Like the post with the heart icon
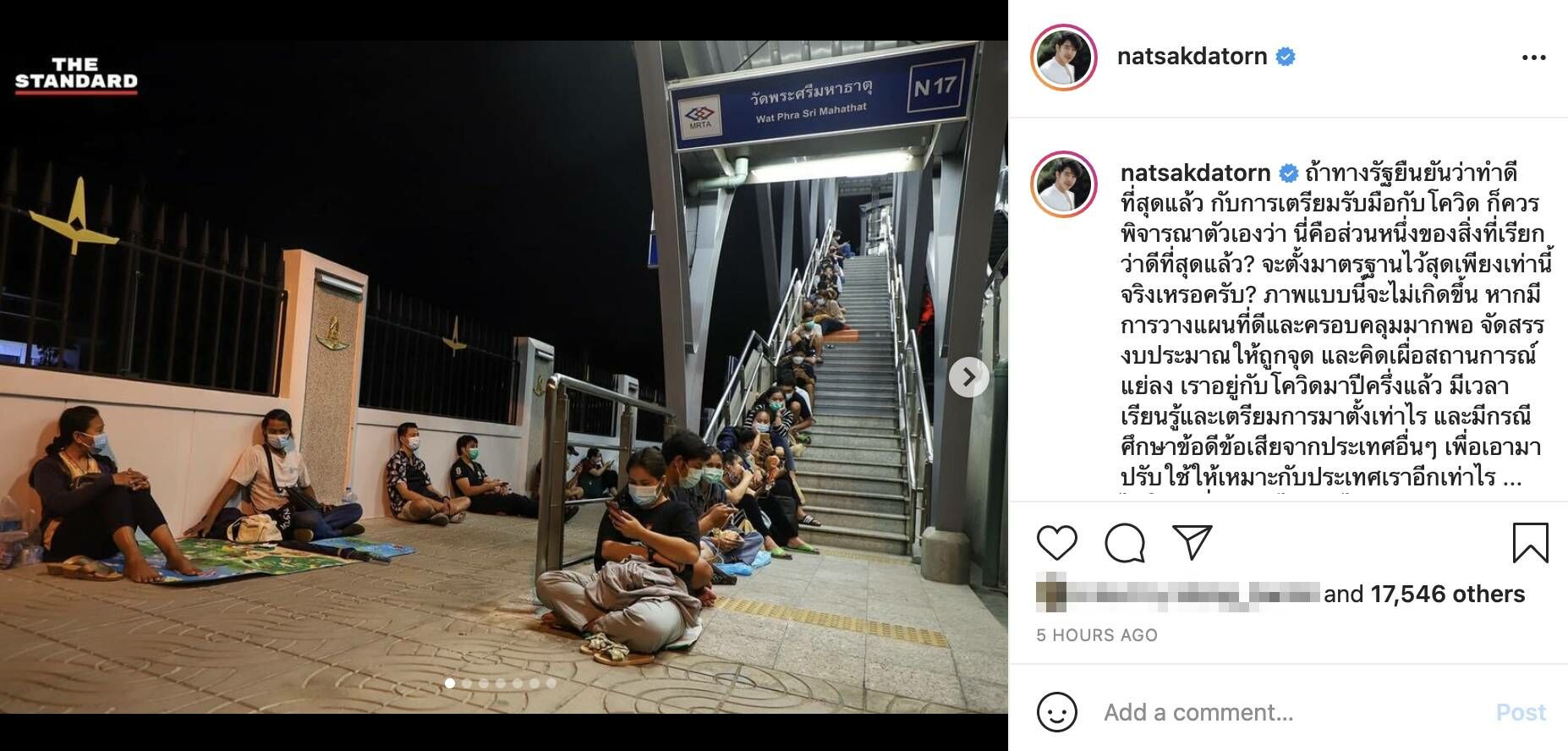The image size is (1568, 751). click(1056, 543)
